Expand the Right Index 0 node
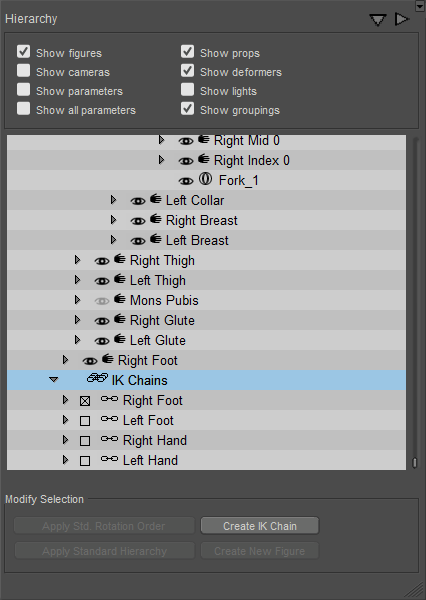The width and height of the screenshot is (426, 600). pos(162,160)
